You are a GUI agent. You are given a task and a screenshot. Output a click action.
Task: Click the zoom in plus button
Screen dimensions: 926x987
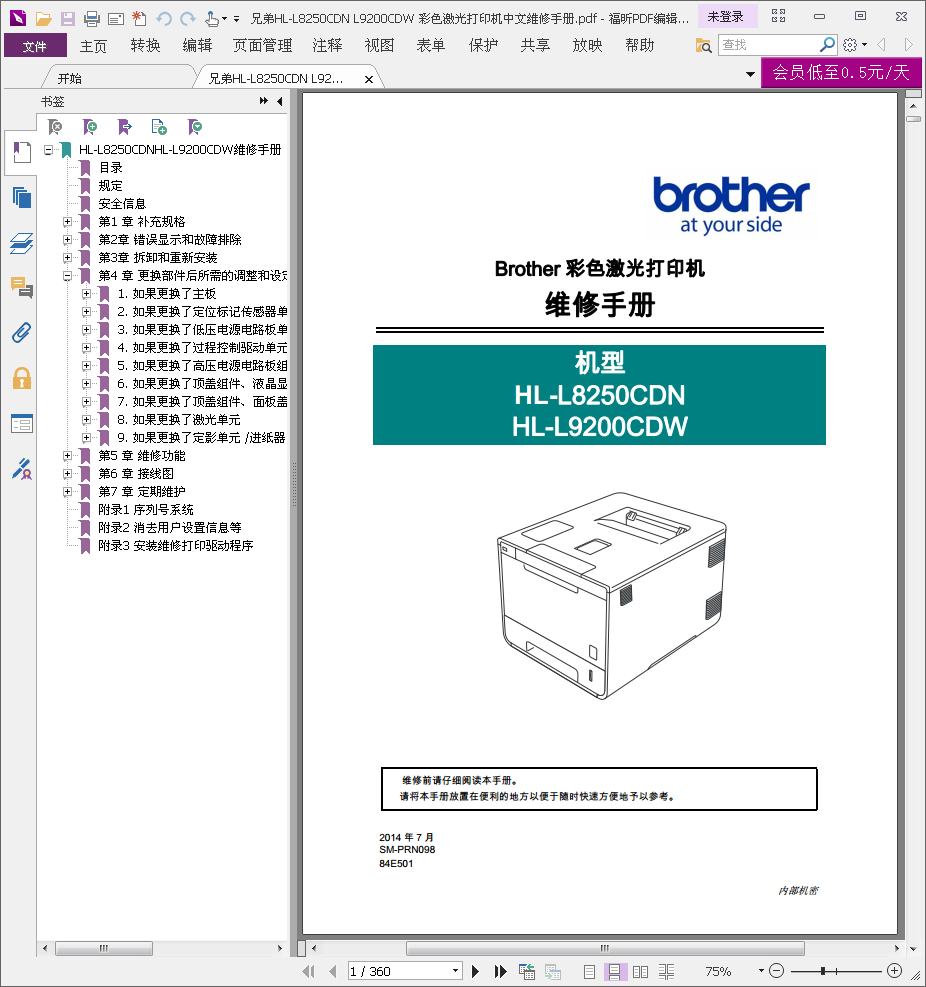894,971
